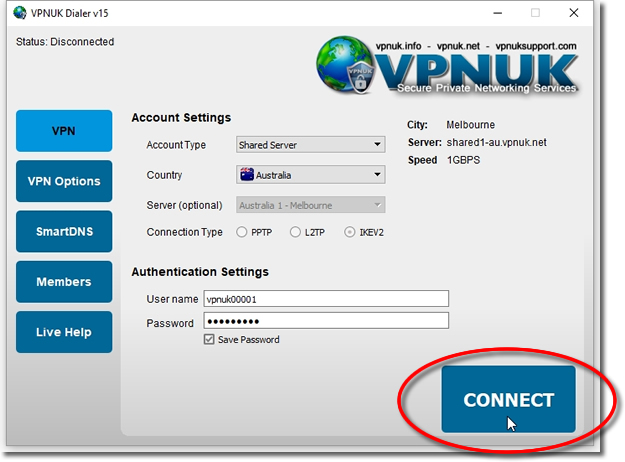The image size is (625, 462).
Task: Expand the Account Type dropdown
Action: 311,145
